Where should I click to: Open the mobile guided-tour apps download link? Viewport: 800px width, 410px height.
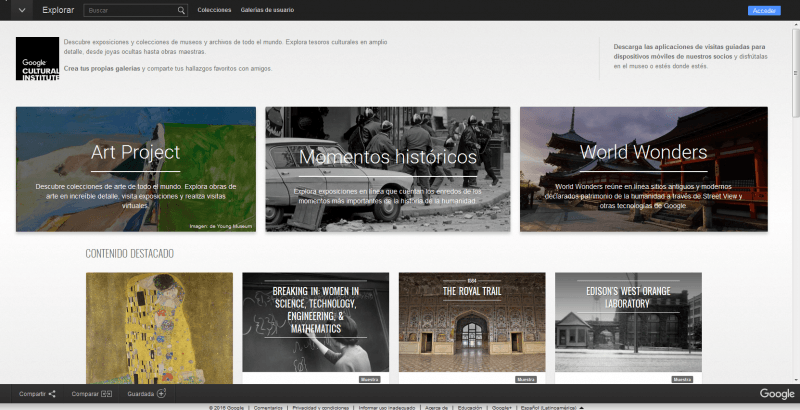click(689, 52)
